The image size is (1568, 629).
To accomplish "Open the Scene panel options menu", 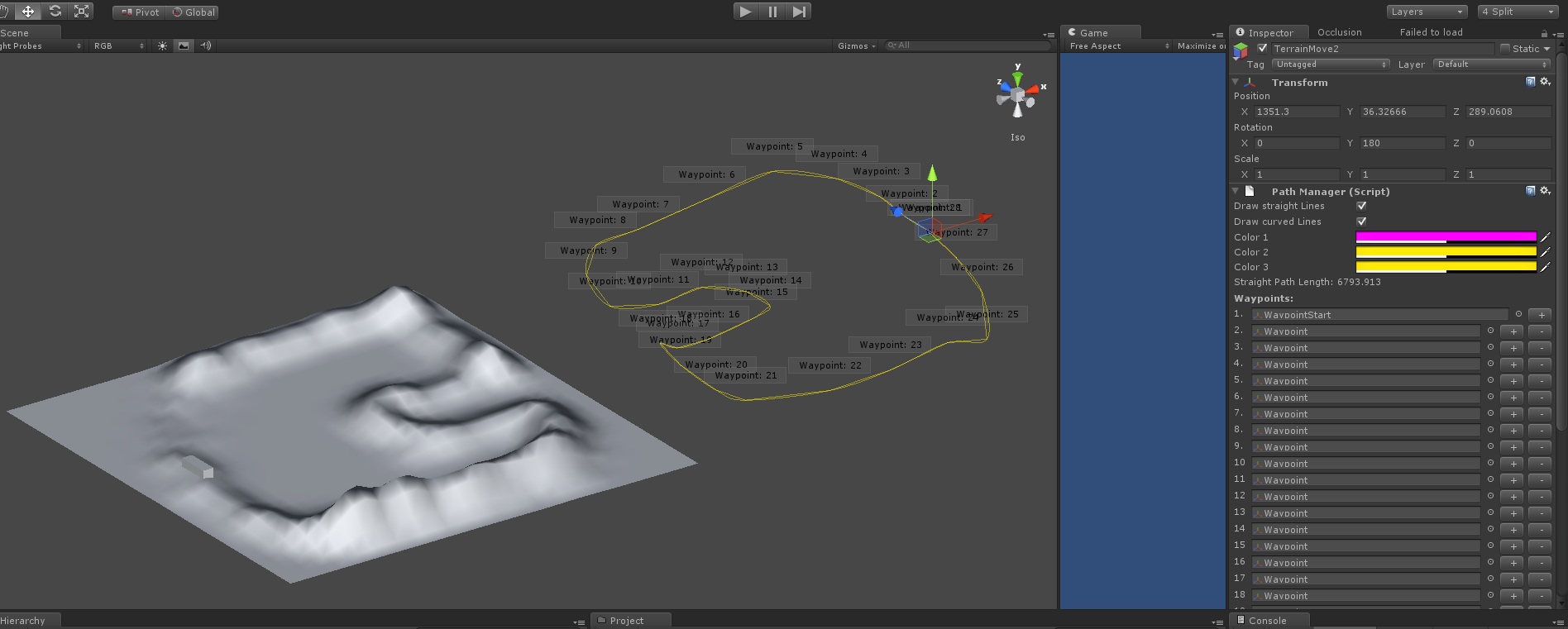I will click(x=1049, y=35).
